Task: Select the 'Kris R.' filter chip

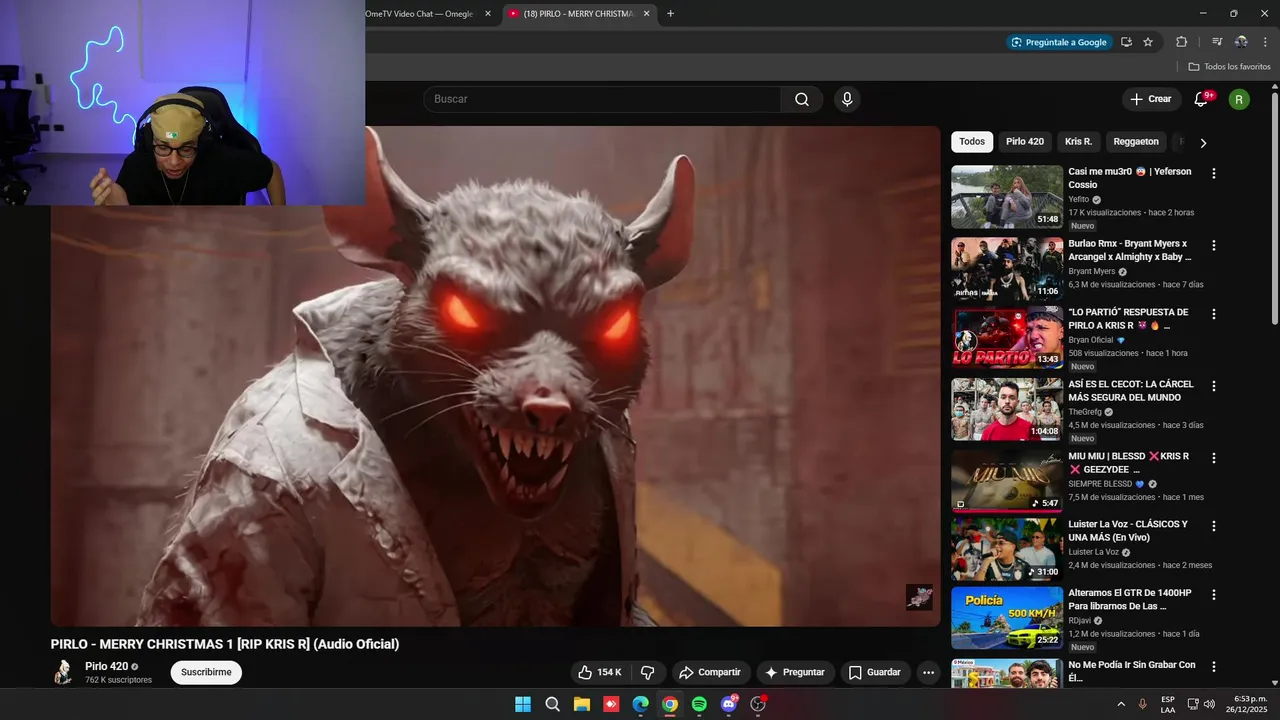Action: (1078, 142)
